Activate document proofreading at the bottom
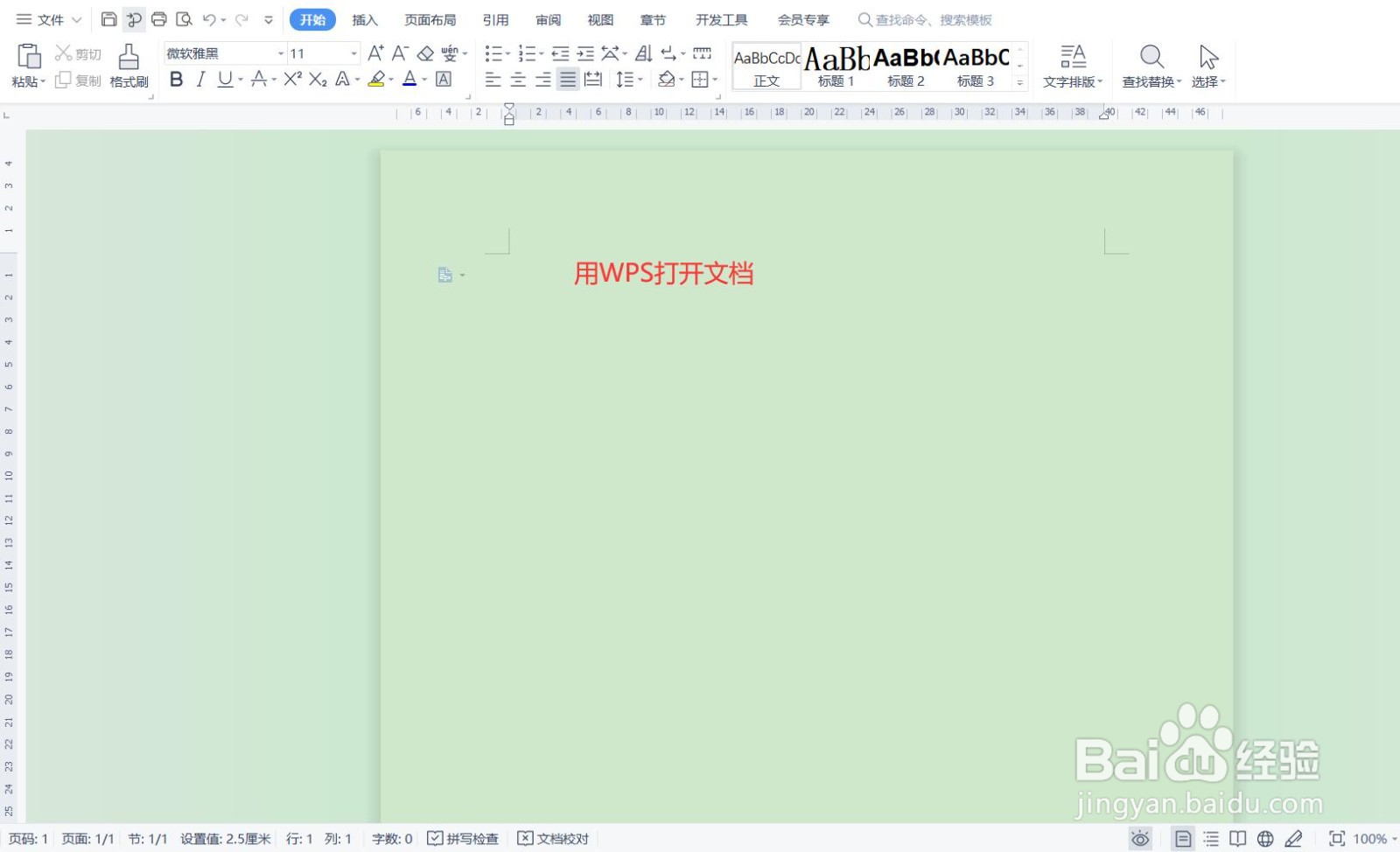The height and width of the screenshot is (852, 1400). click(x=553, y=838)
